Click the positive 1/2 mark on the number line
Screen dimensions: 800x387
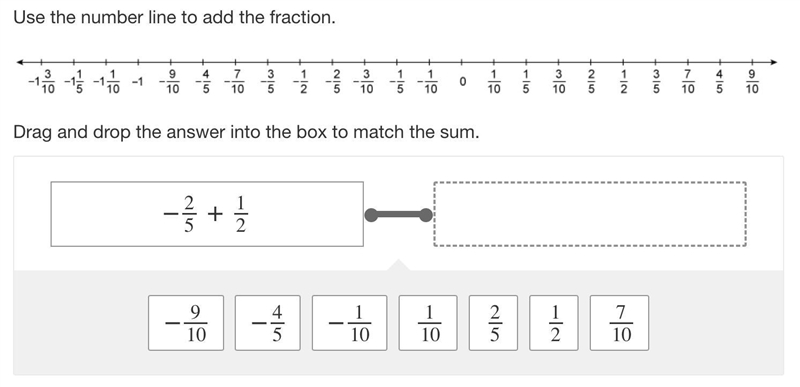tap(623, 82)
